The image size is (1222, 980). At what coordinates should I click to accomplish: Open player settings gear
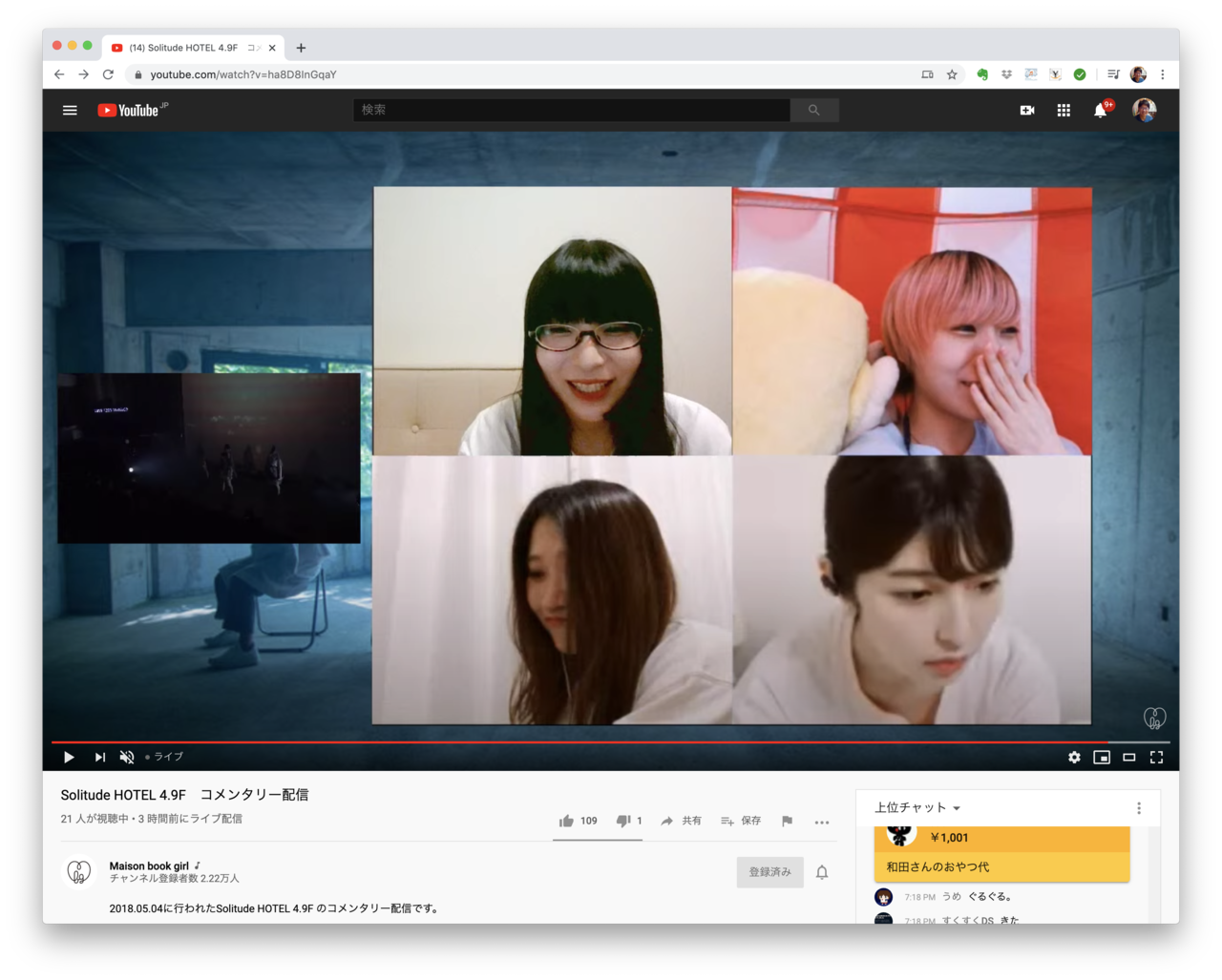tap(1074, 757)
